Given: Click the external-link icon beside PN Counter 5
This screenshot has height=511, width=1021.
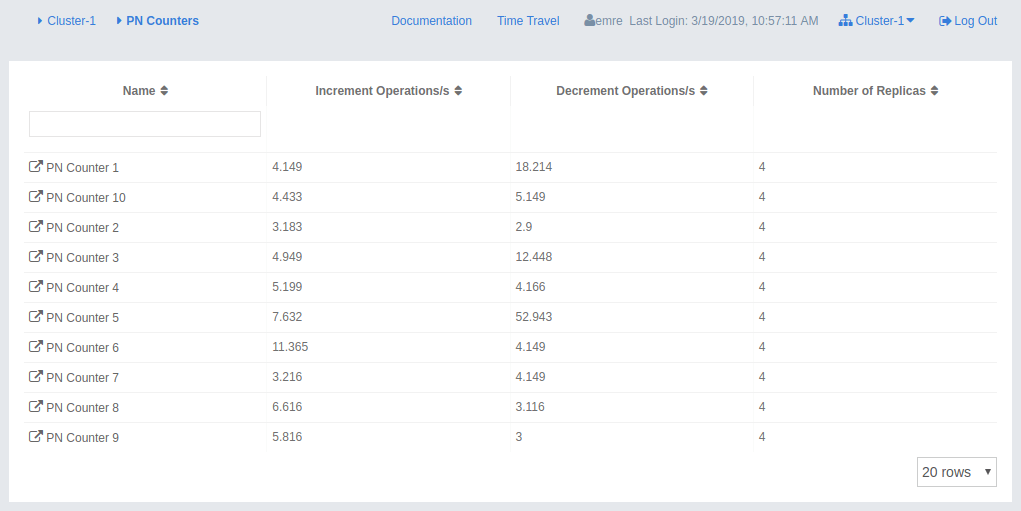Looking at the screenshot, I should pos(36,317).
